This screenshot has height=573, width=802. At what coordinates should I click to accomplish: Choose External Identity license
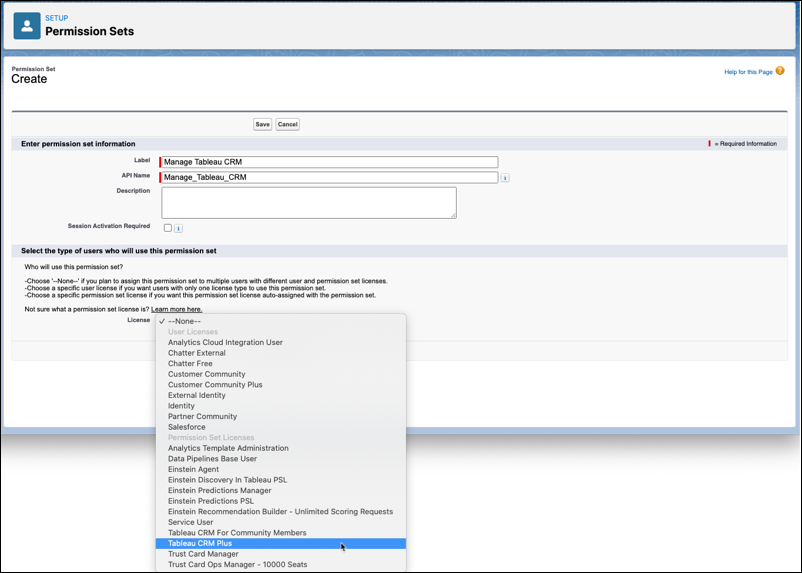click(x=281, y=395)
